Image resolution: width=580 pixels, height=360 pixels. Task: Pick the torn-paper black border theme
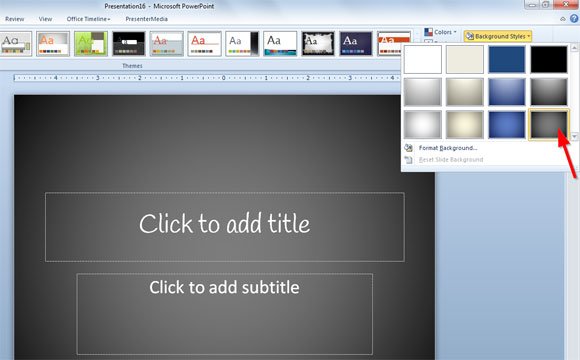click(318, 44)
